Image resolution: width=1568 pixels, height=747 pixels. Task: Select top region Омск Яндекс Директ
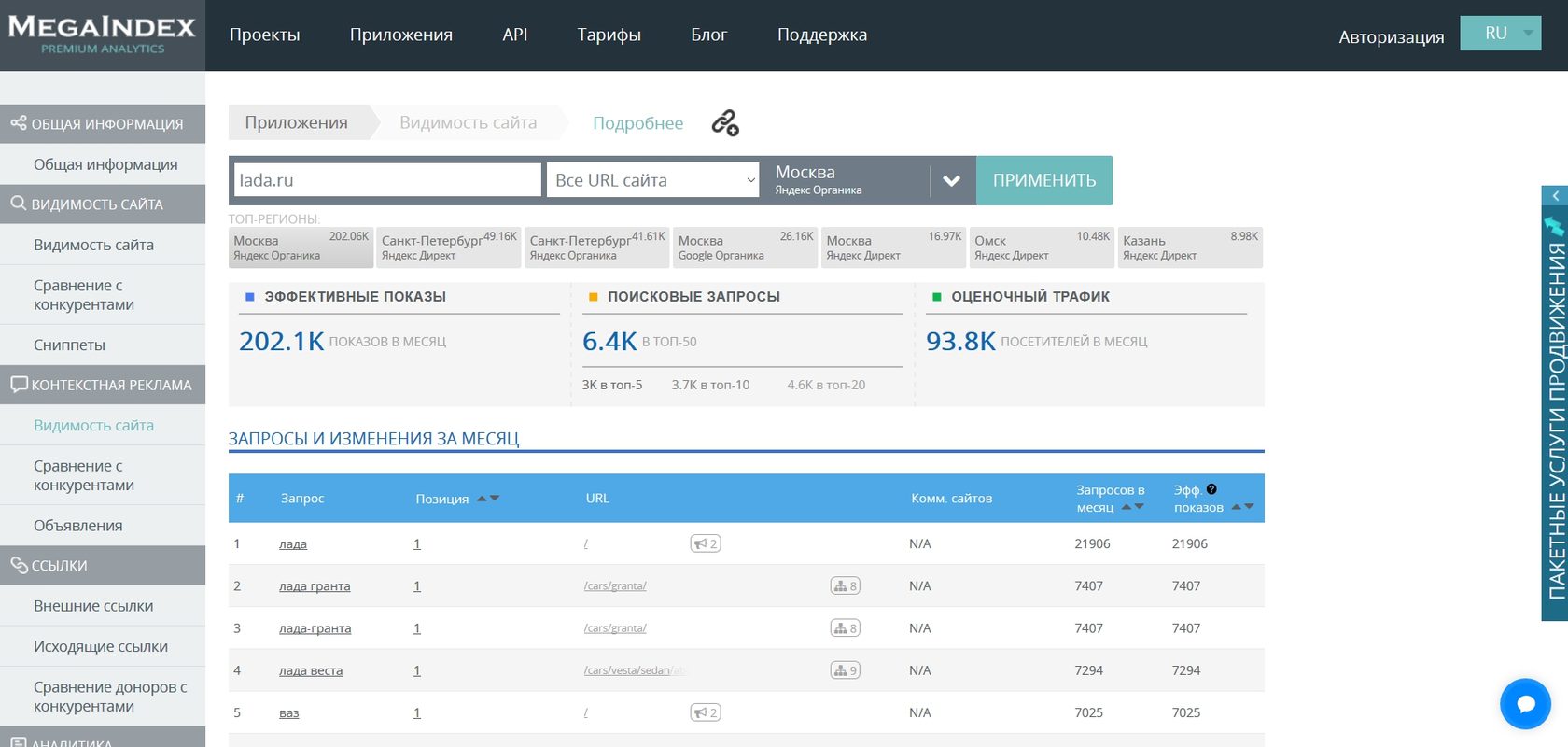[1043, 247]
